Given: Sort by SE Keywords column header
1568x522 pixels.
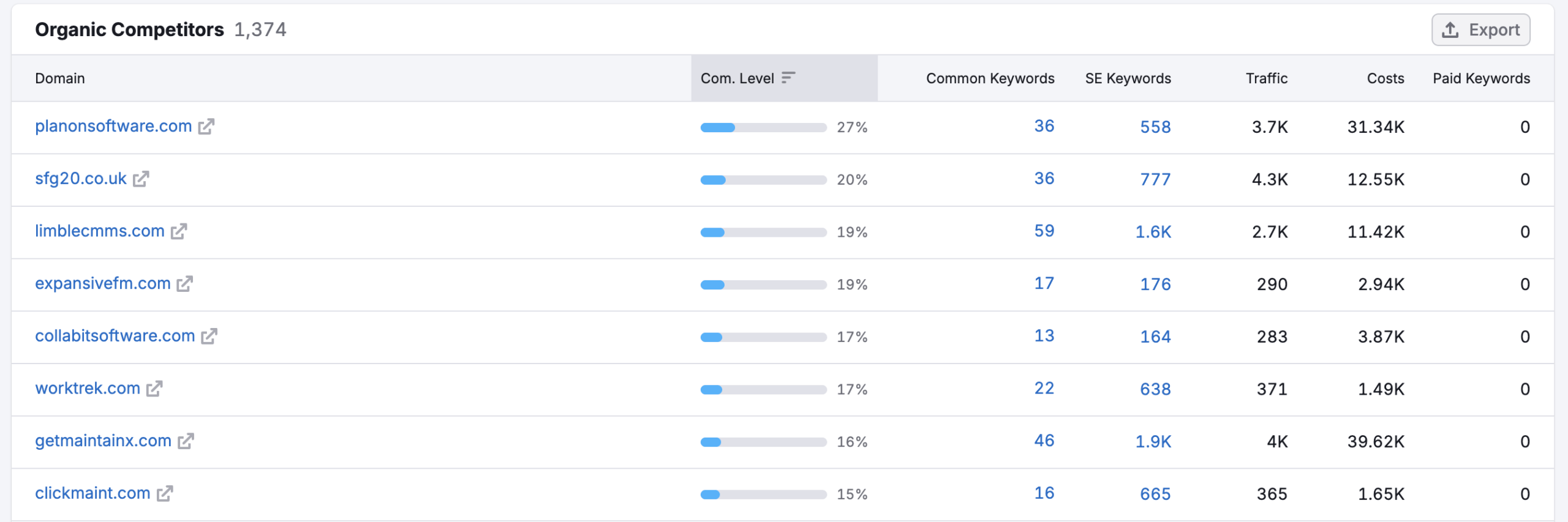Looking at the screenshot, I should pos(1128,78).
